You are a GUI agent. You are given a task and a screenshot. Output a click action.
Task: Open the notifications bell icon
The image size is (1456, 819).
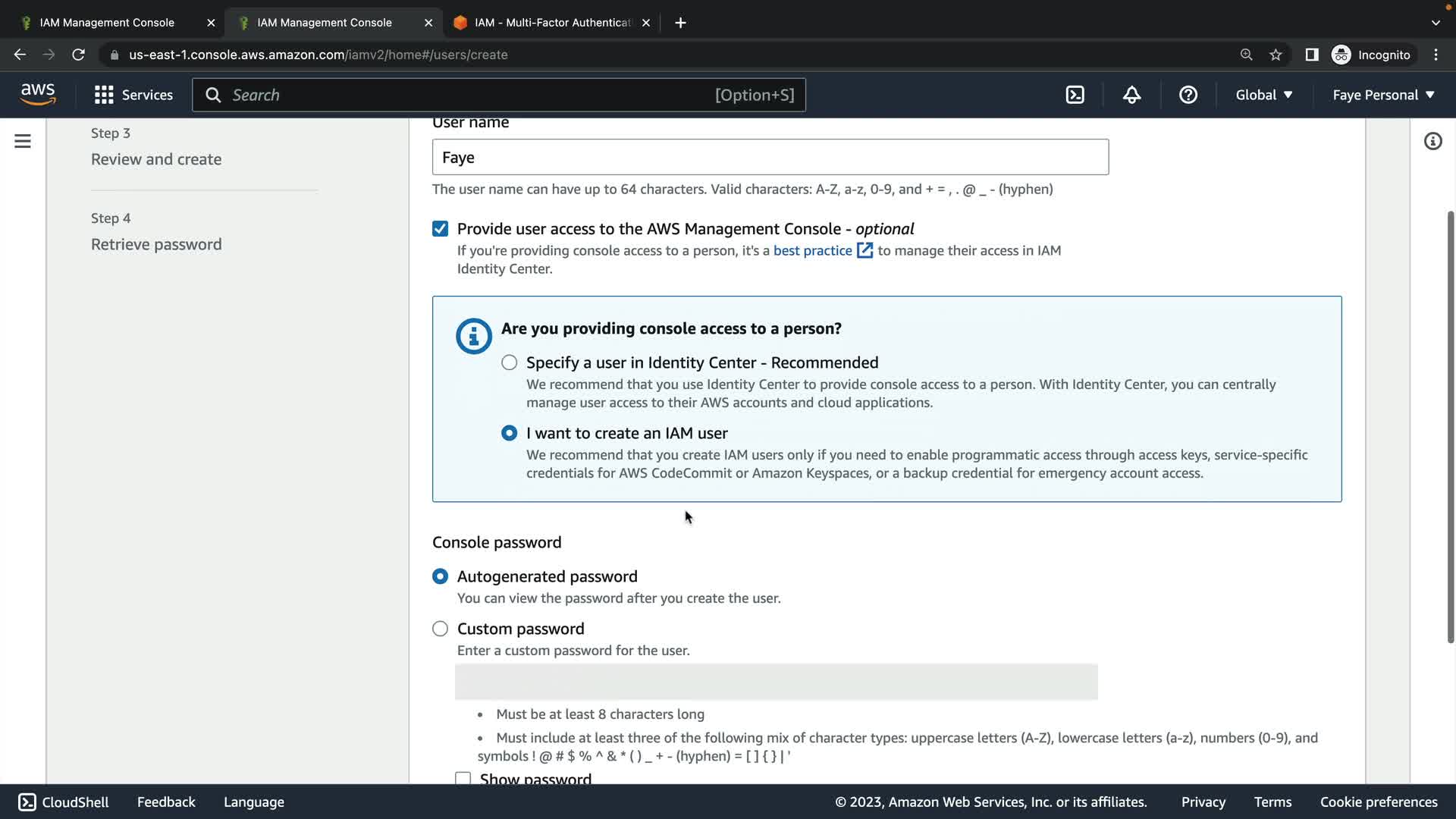tap(1131, 95)
